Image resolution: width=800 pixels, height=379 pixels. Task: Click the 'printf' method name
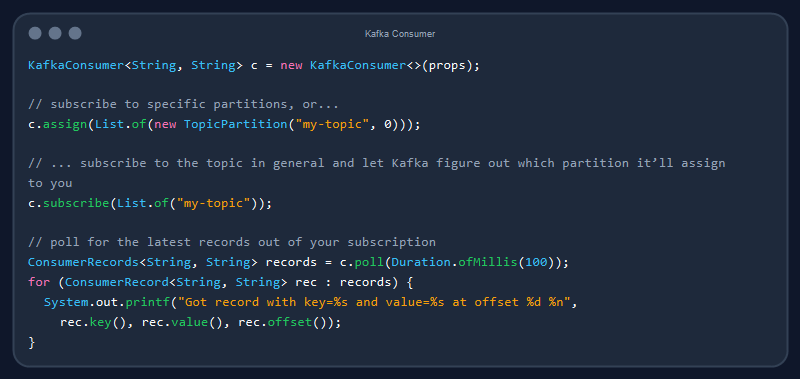(x=147, y=302)
